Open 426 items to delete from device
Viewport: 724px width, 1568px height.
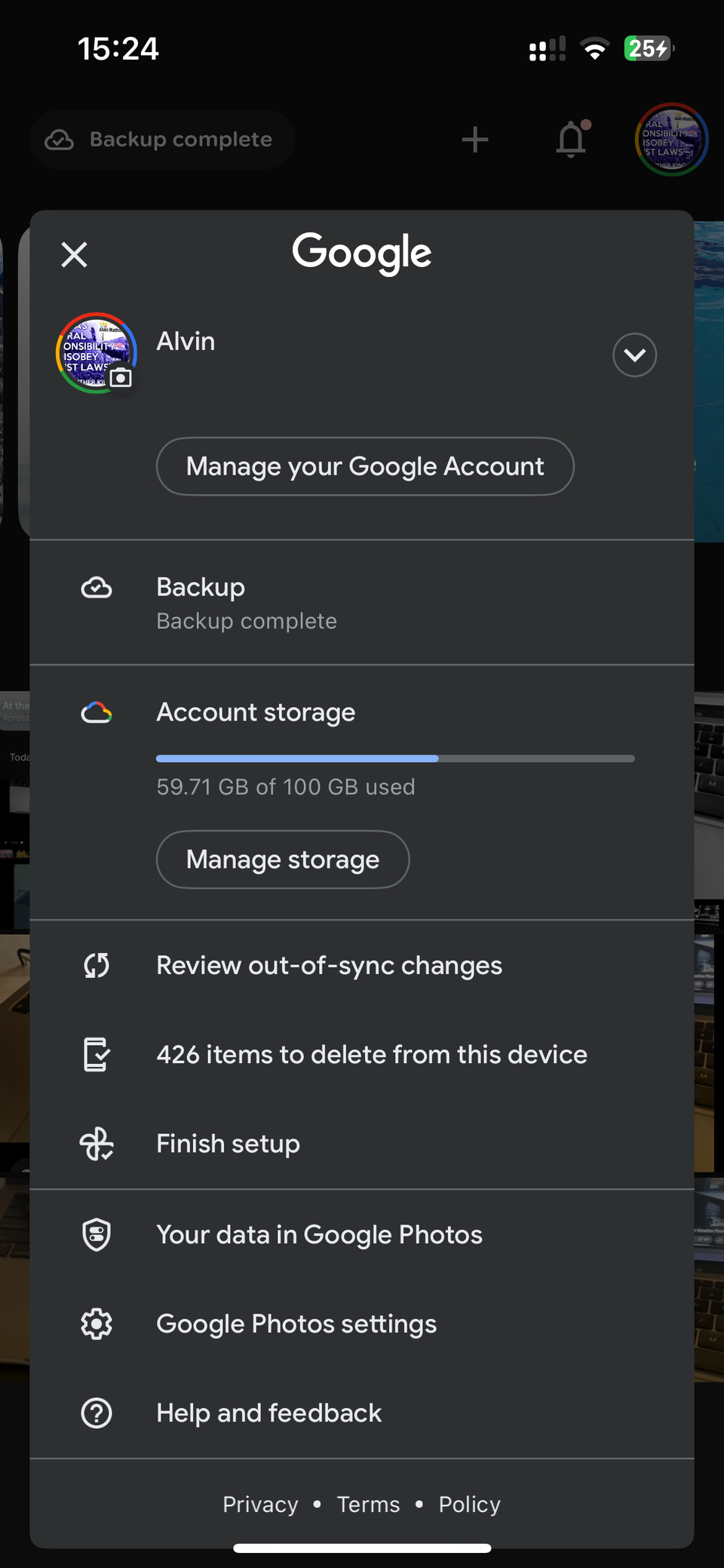pos(372,1054)
